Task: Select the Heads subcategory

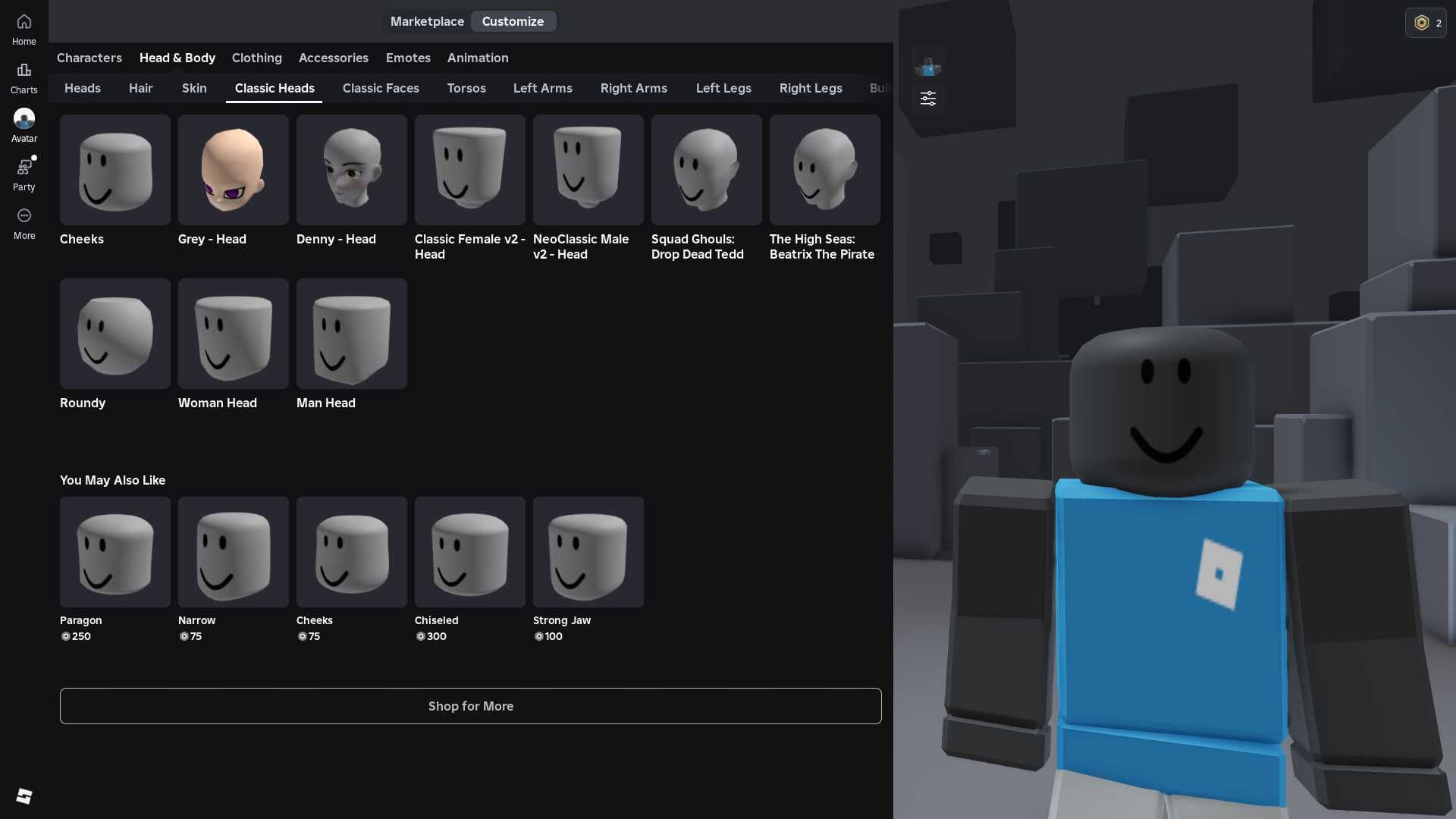Action: pyautogui.click(x=83, y=88)
